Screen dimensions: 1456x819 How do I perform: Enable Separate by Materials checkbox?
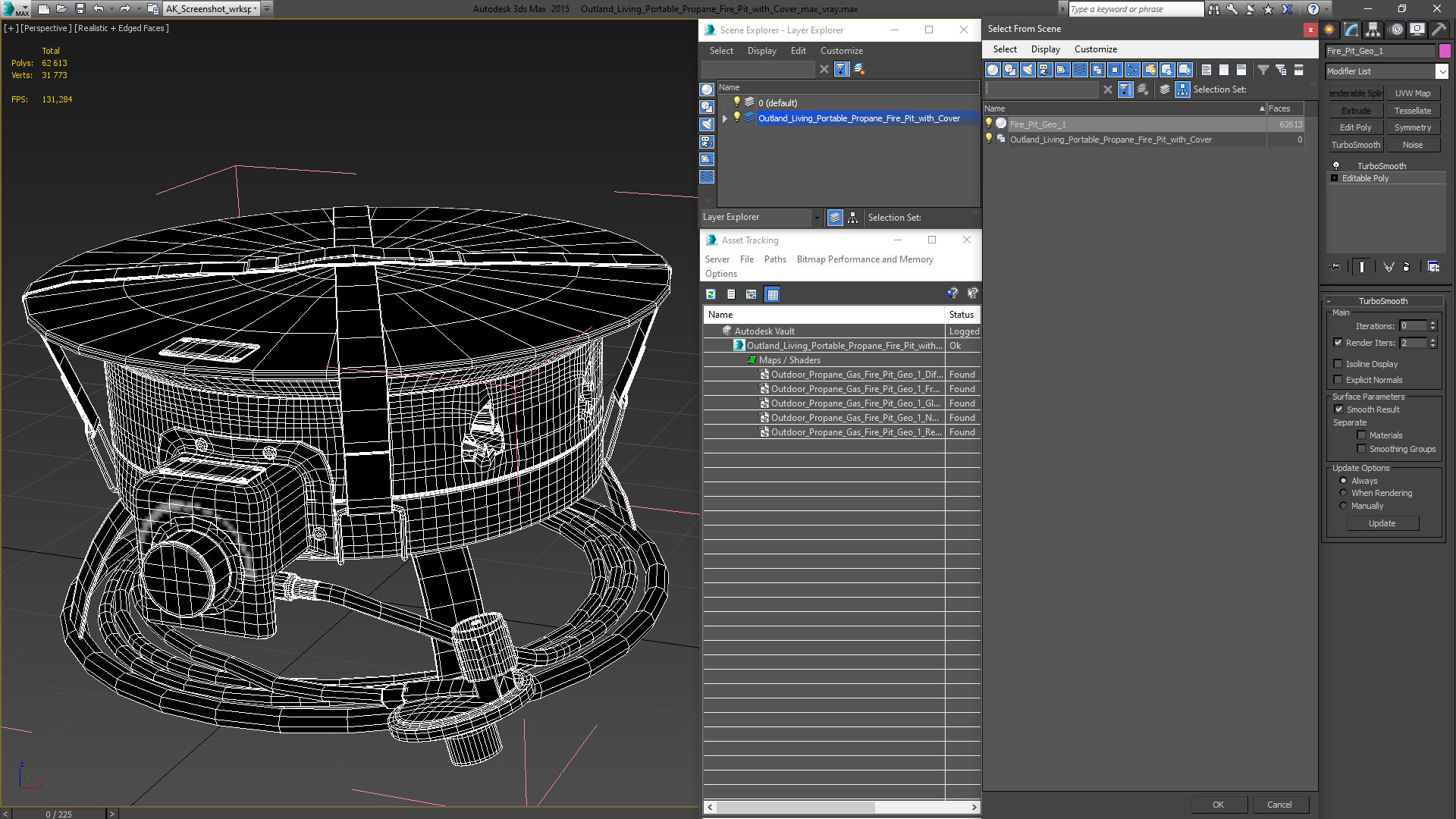(1361, 435)
